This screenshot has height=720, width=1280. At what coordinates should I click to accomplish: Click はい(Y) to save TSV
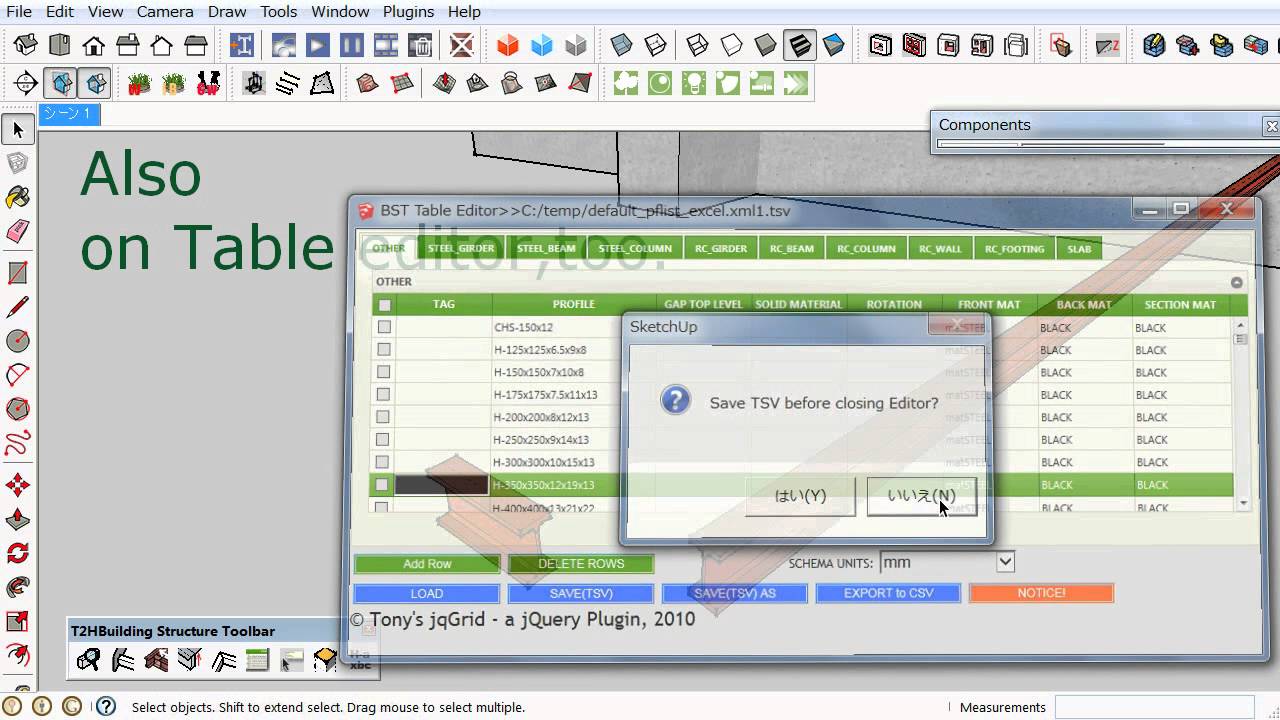coord(800,496)
